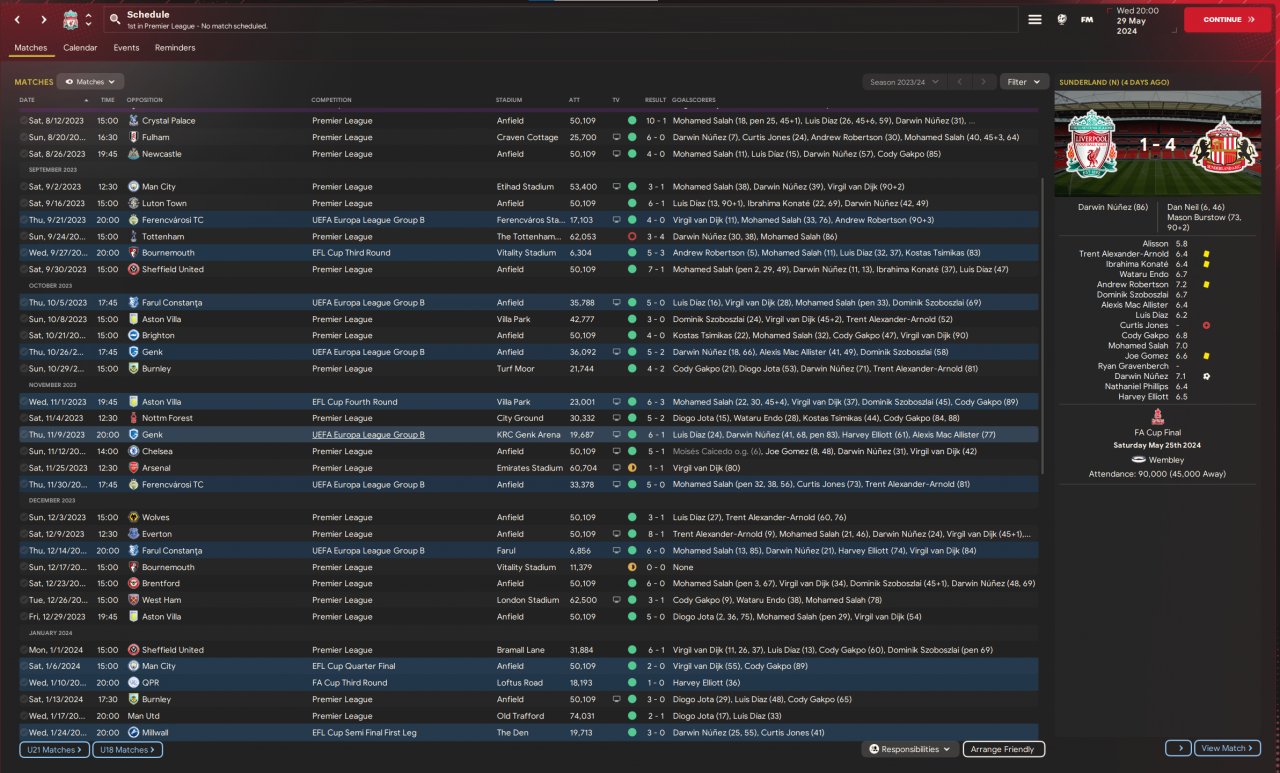Image resolution: width=1280 pixels, height=773 pixels.
Task: Click Alisson in the player ratings list
Action: pyautogui.click(x=1155, y=244)
